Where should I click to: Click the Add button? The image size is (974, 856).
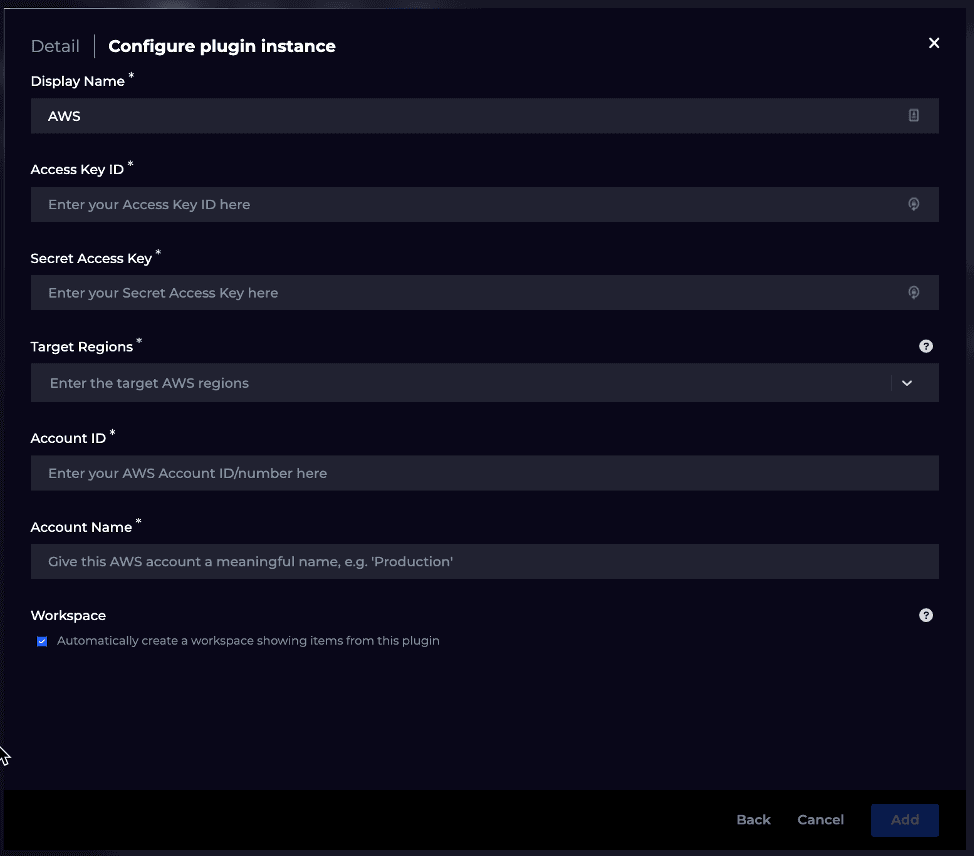pos(904,820)
